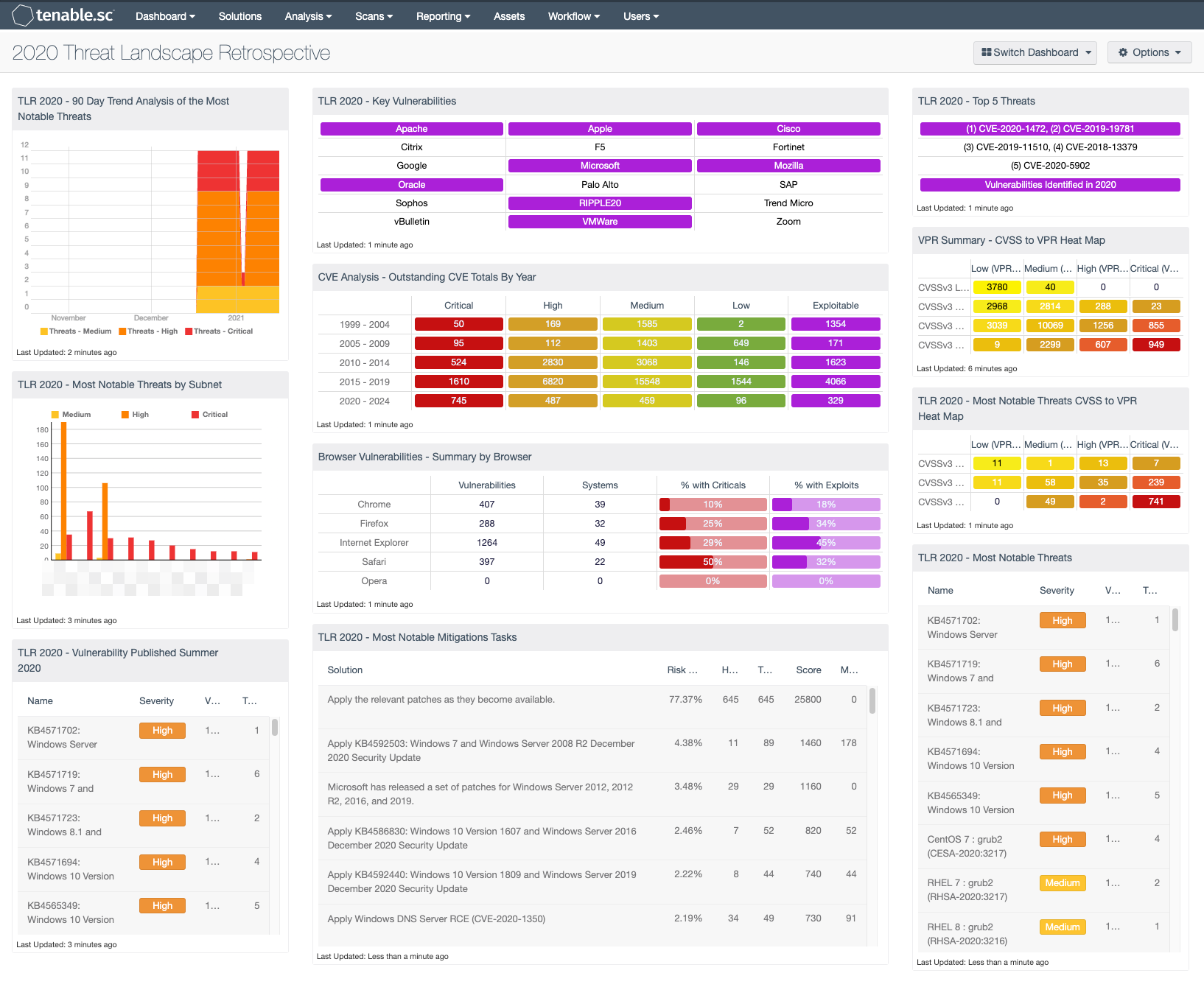The image size is (1204, 1001).
Task: Click Notable Threats heat map cell 239
Action: tap(1156, 482)
